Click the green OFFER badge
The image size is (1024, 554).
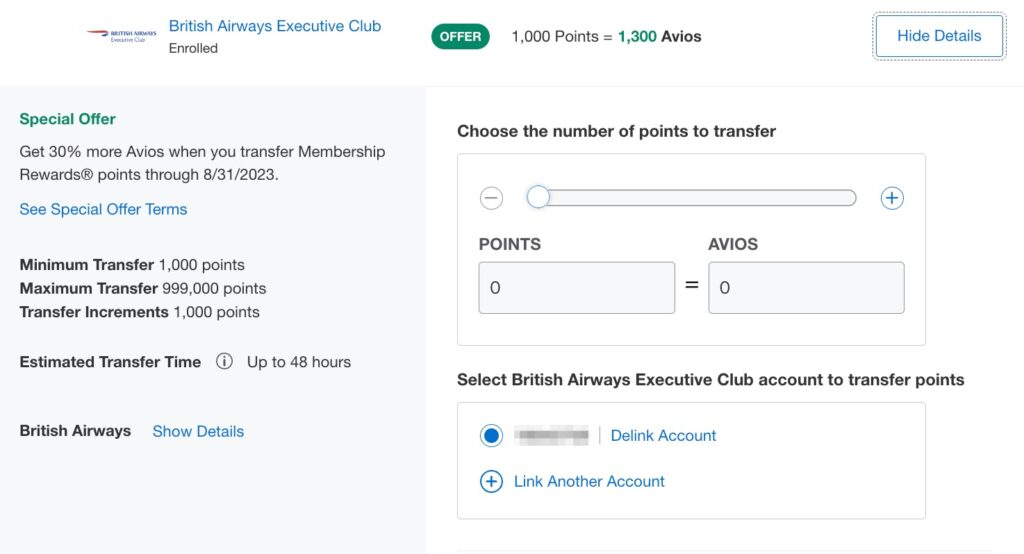[x=460, y=37]
